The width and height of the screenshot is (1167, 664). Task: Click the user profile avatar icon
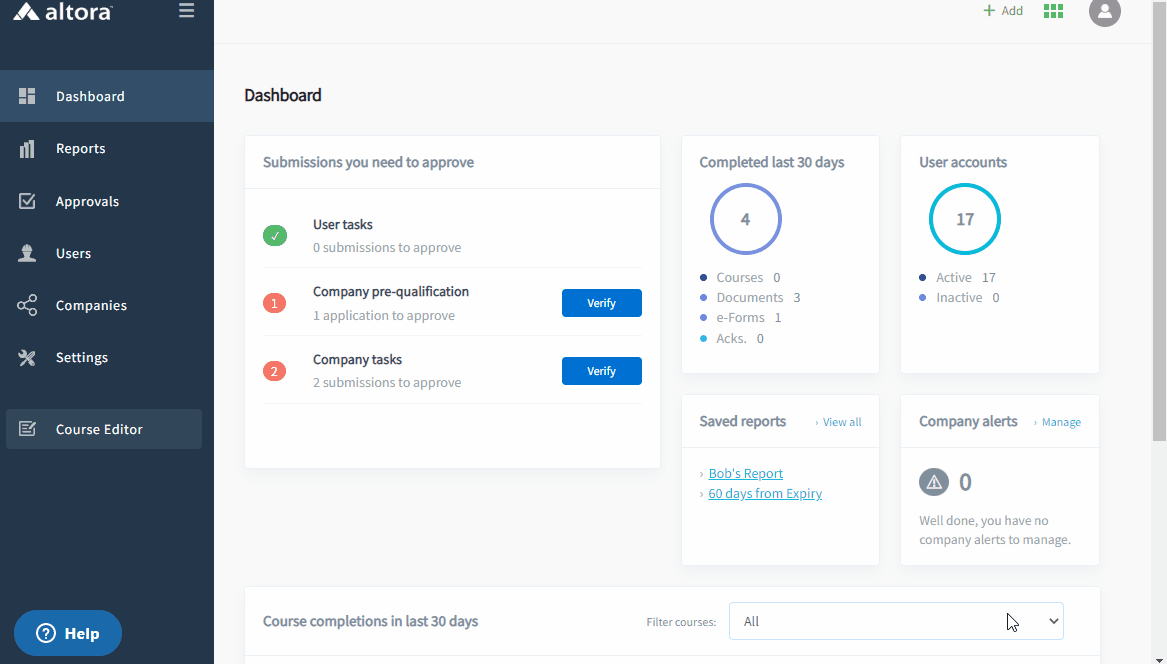pos(1104,11)
